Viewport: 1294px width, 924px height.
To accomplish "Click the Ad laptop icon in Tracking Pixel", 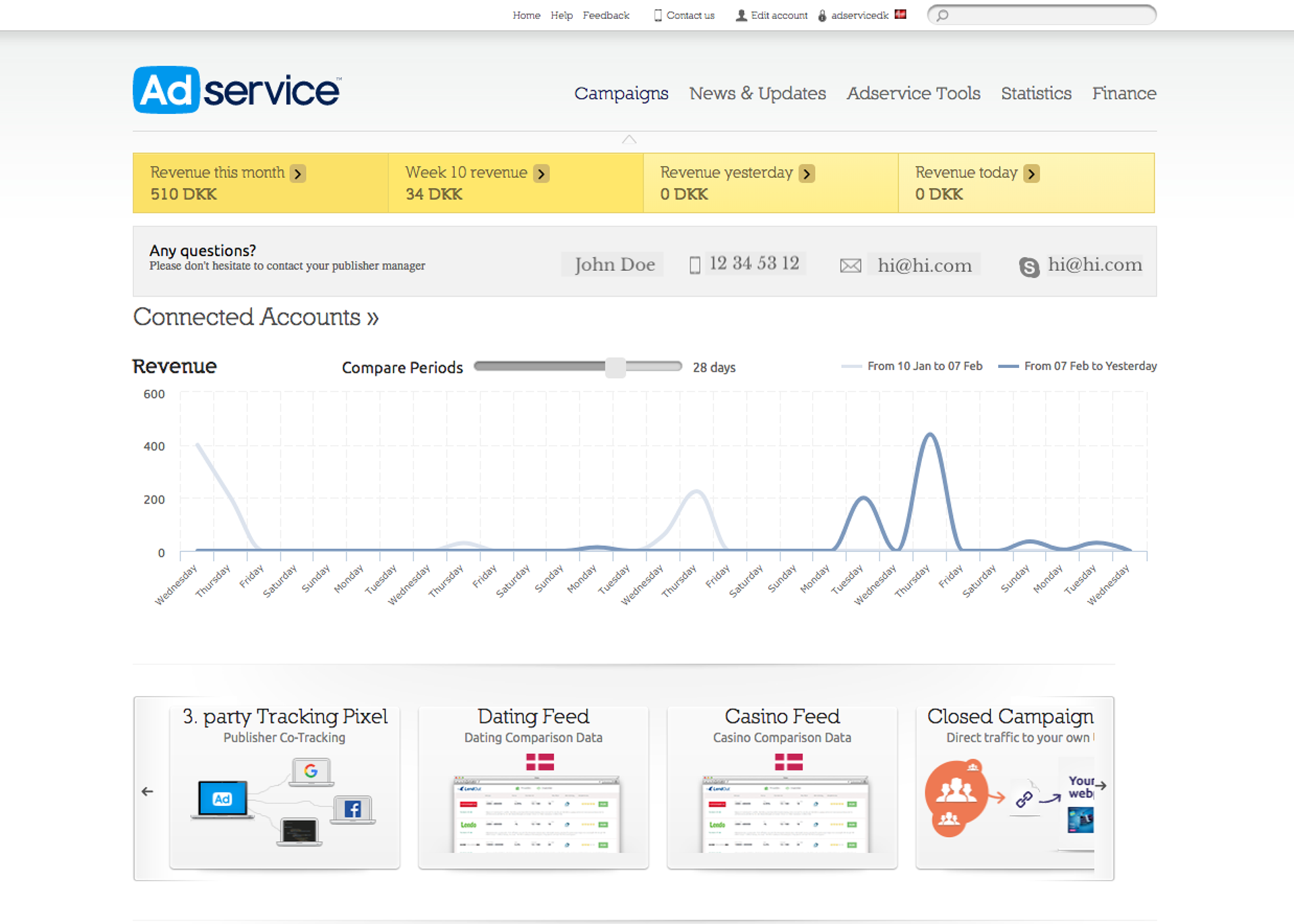I will [222, 799].
